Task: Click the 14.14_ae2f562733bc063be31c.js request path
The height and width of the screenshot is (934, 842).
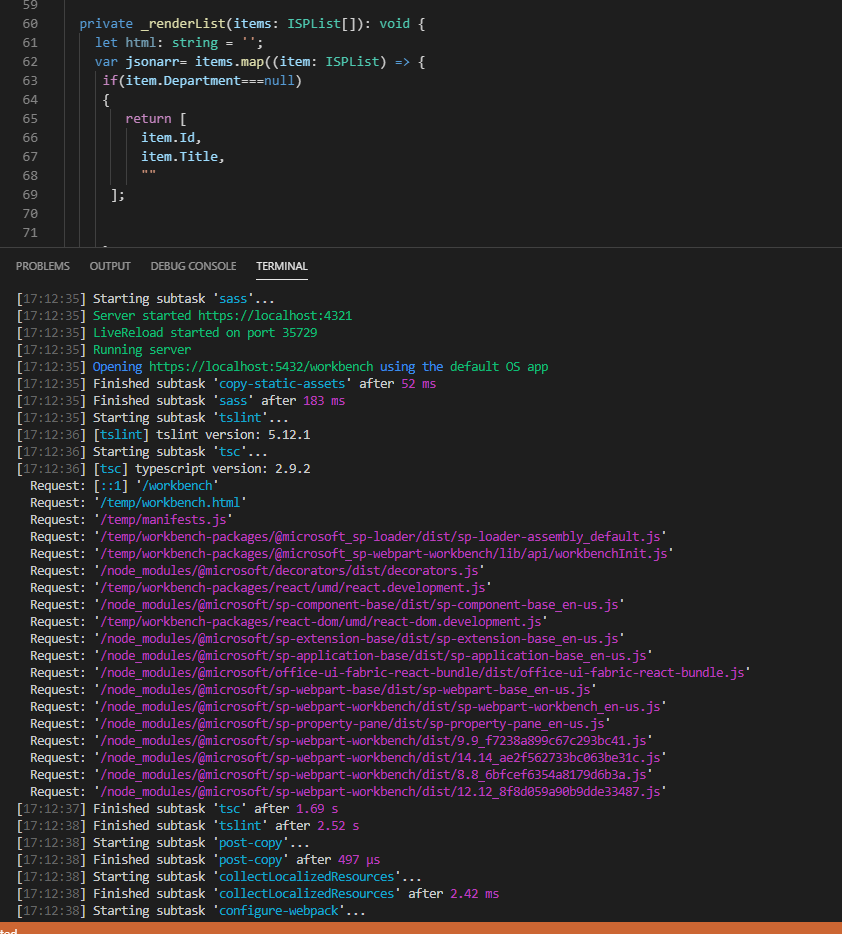Action: click(381, 758)
